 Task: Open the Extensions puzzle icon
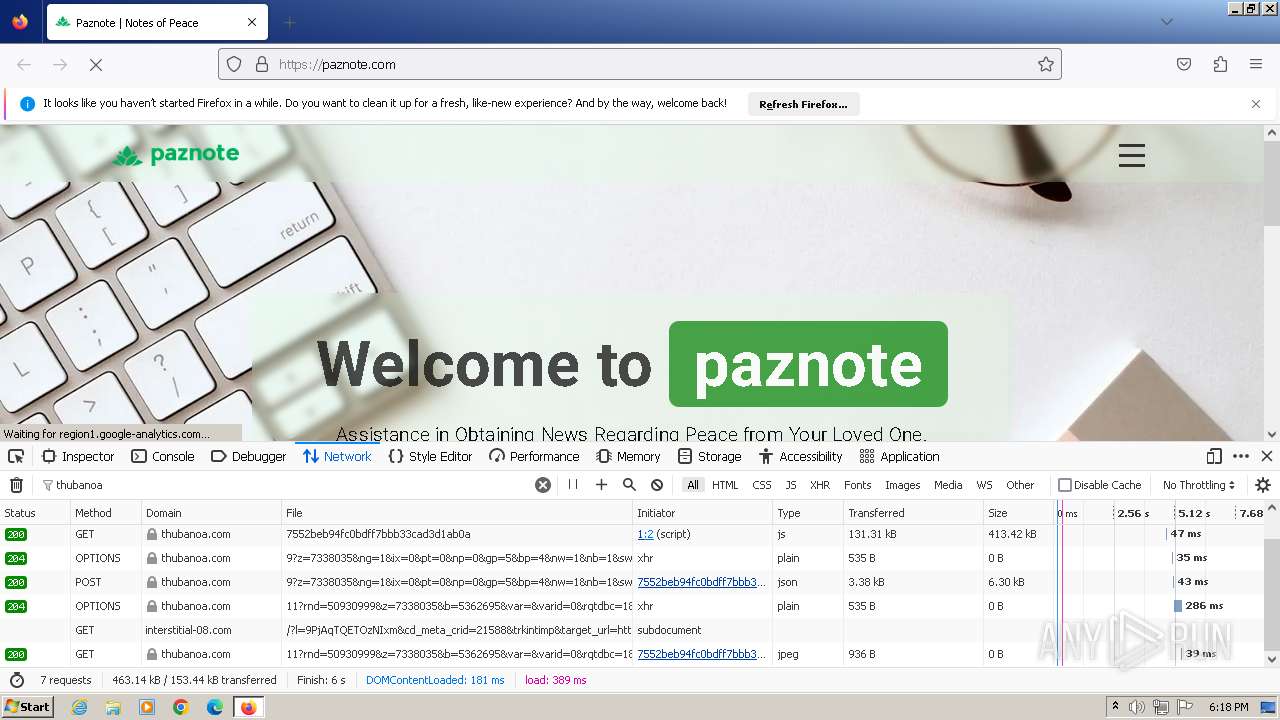tap(1220, 64)
